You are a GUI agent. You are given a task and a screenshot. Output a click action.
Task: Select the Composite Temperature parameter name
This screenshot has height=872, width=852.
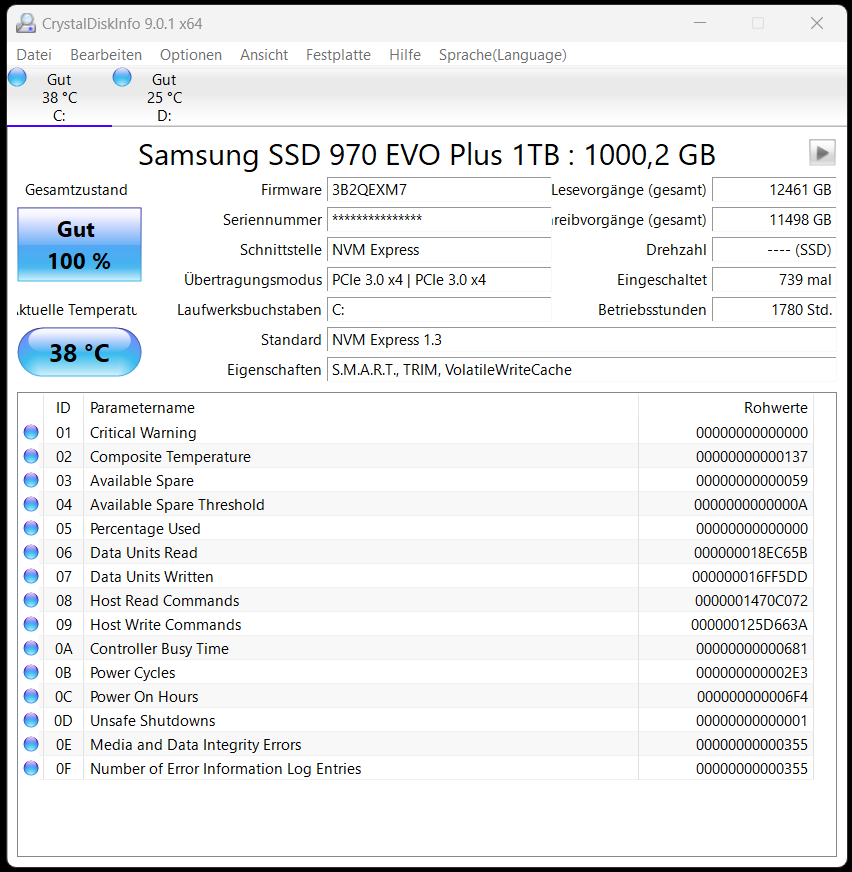click(170, 457)
